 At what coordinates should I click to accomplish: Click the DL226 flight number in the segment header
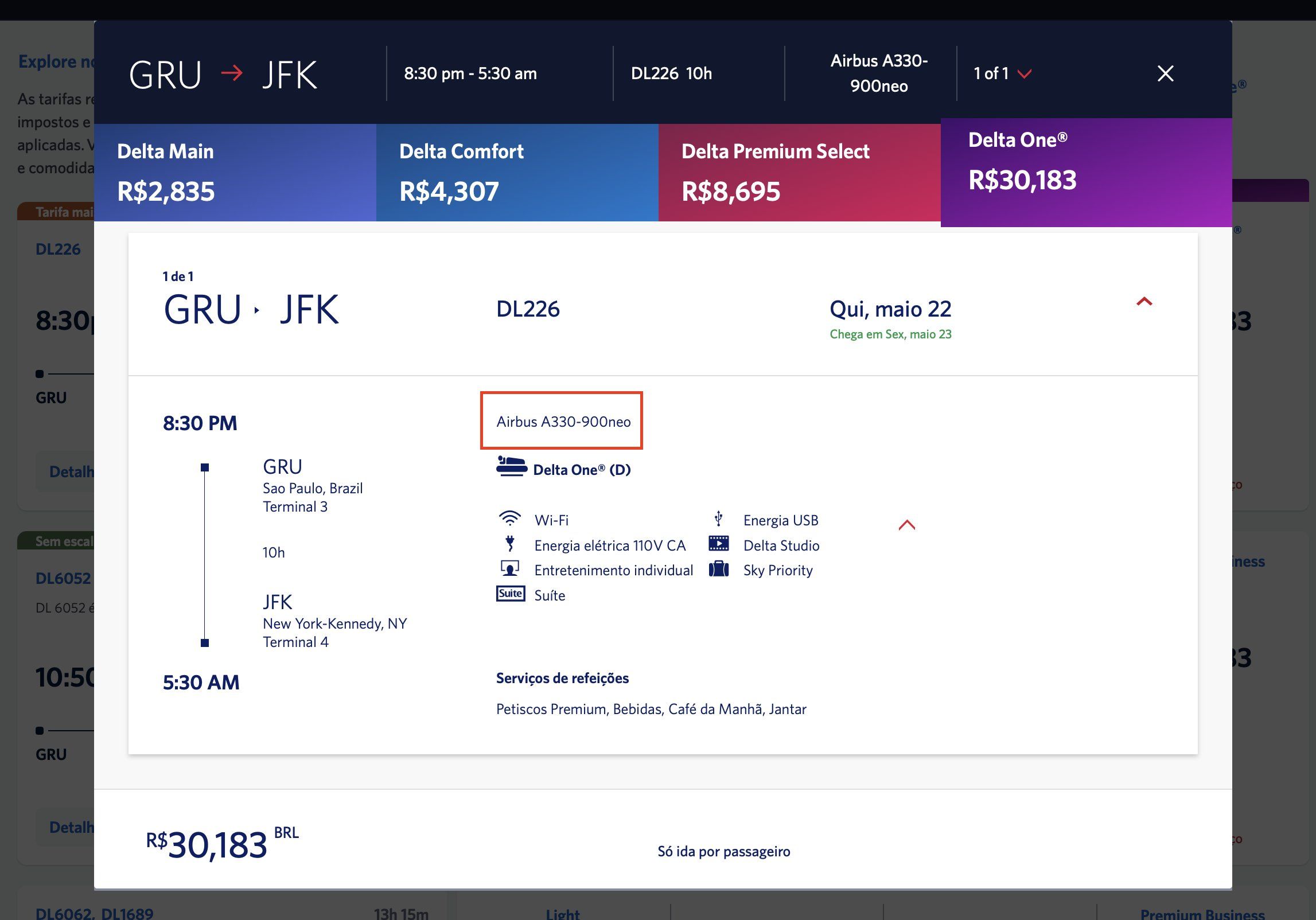[x=528, y=309]
